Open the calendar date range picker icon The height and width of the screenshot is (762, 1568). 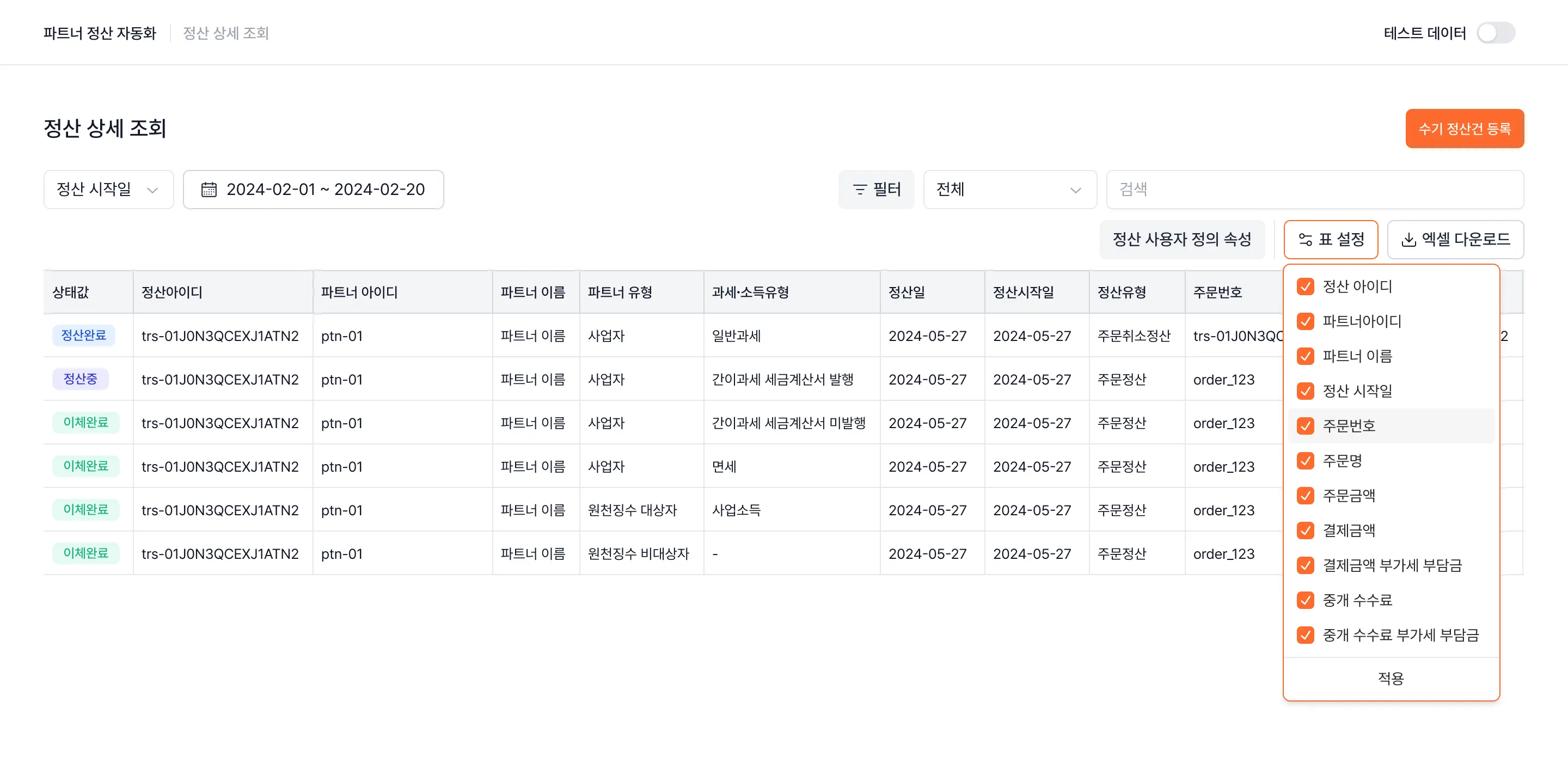(x=207, y=190)
